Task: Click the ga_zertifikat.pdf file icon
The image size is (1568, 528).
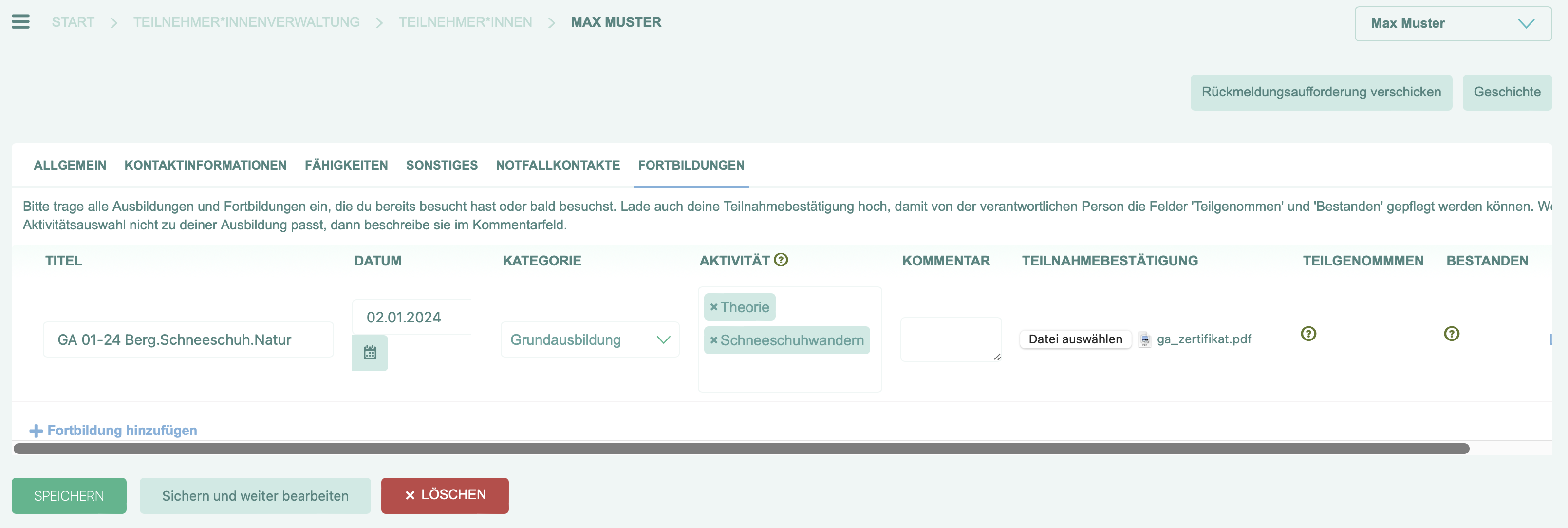Action: (x=1144, y=340)
